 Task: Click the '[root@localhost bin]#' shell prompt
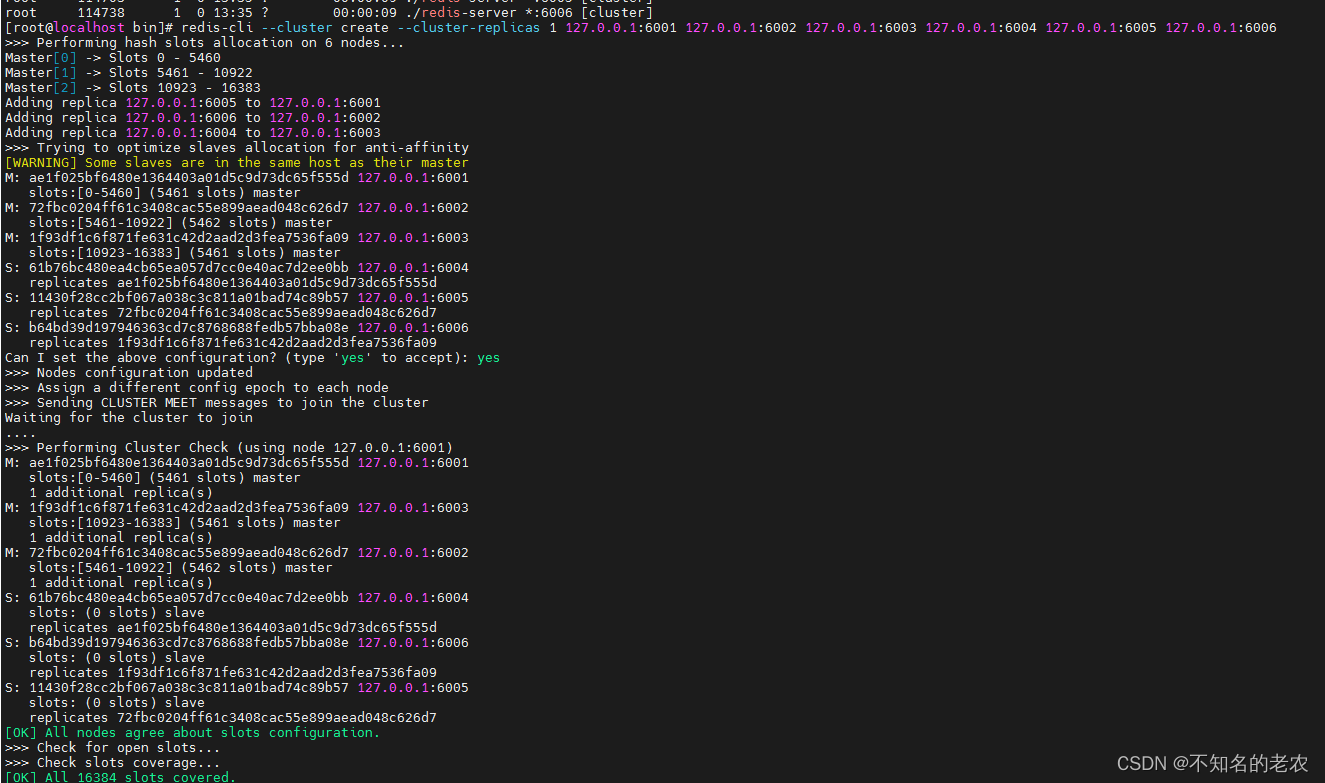coord(89,28)
